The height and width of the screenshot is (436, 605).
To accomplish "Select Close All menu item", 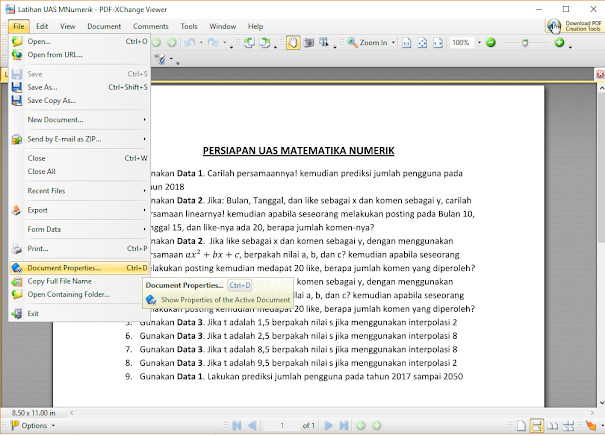I will [x=79, y=171].
